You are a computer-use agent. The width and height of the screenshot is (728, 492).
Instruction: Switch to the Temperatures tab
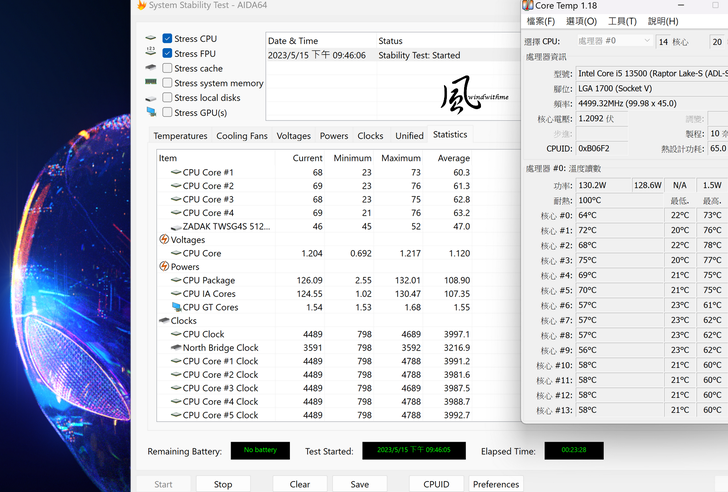click(x=181, y=136)
